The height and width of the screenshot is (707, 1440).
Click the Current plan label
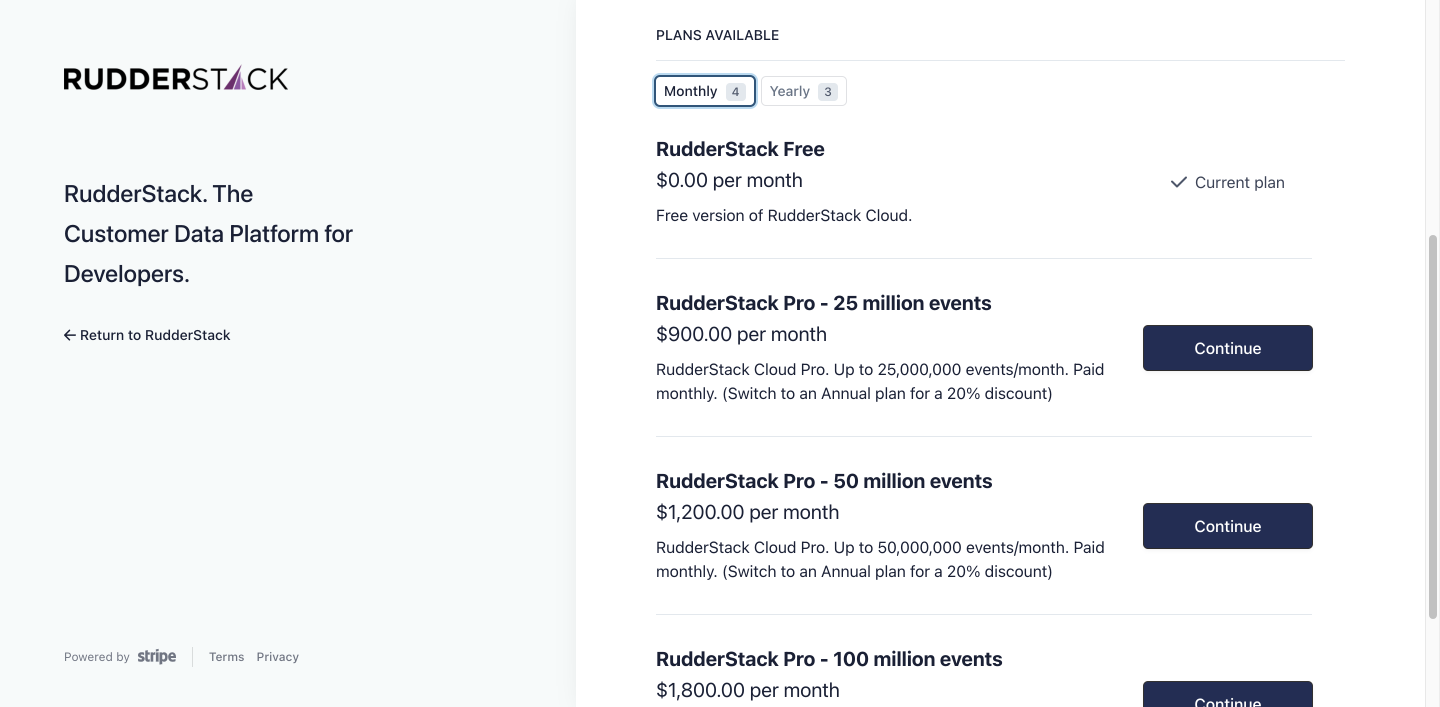[1239, 182]
